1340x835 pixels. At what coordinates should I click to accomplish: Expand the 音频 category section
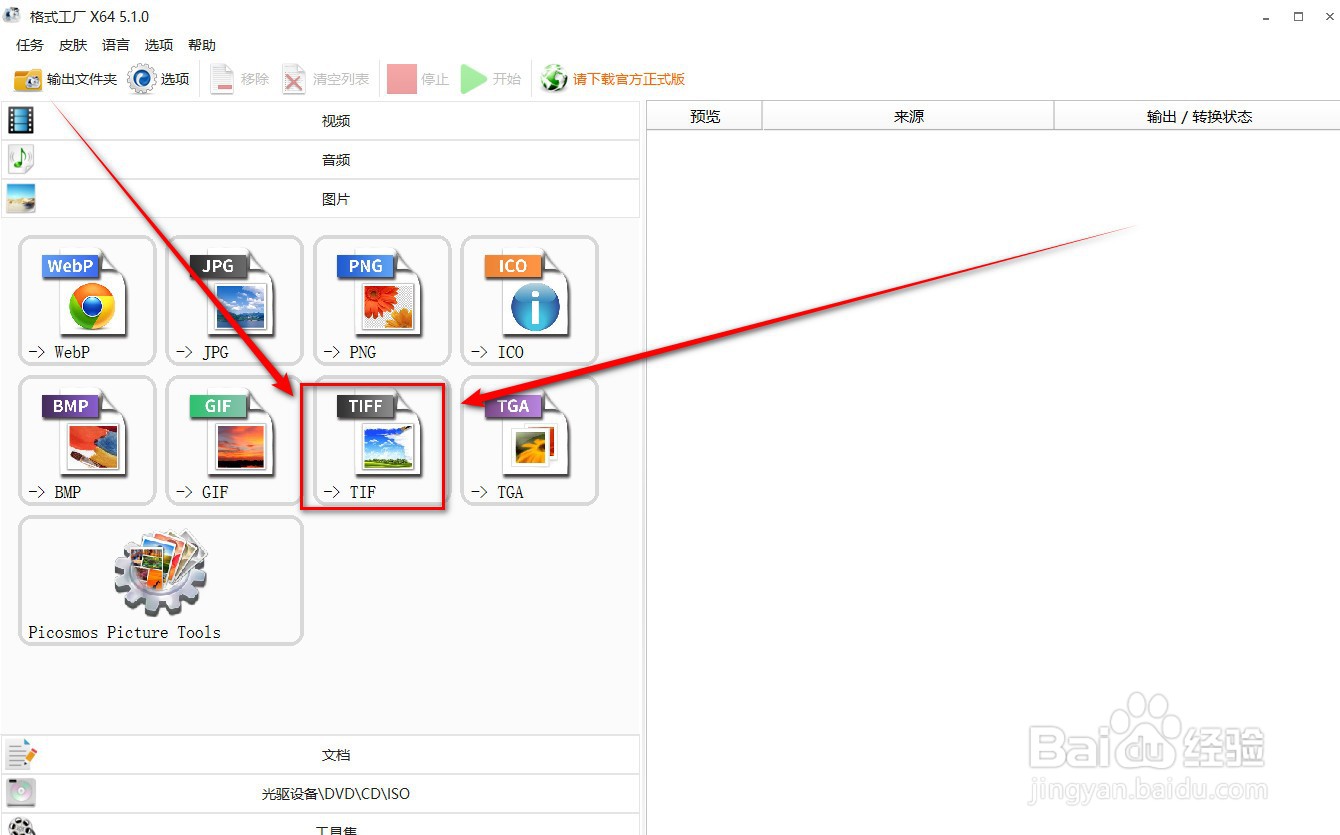(320, 160)
